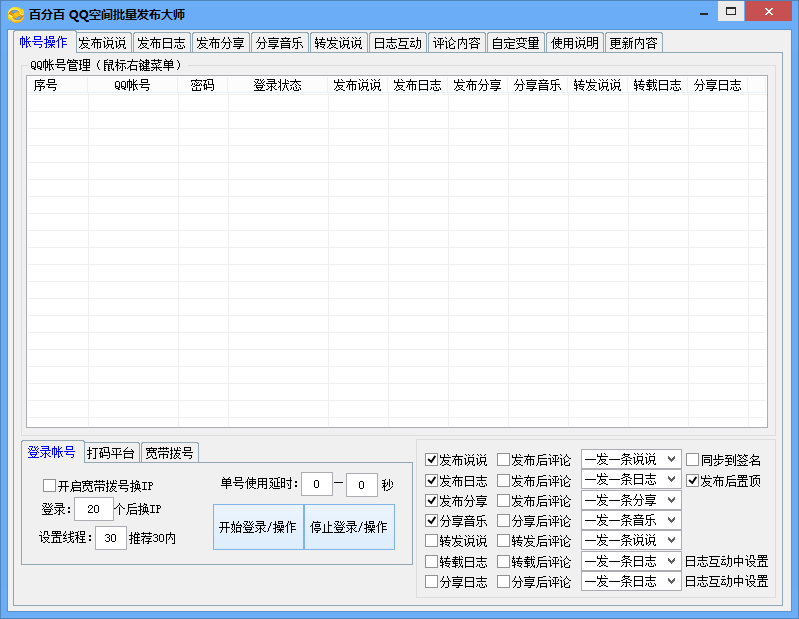799x619 pixels.
Task: Open the 评论内容 tab
Action: [456, 43]
